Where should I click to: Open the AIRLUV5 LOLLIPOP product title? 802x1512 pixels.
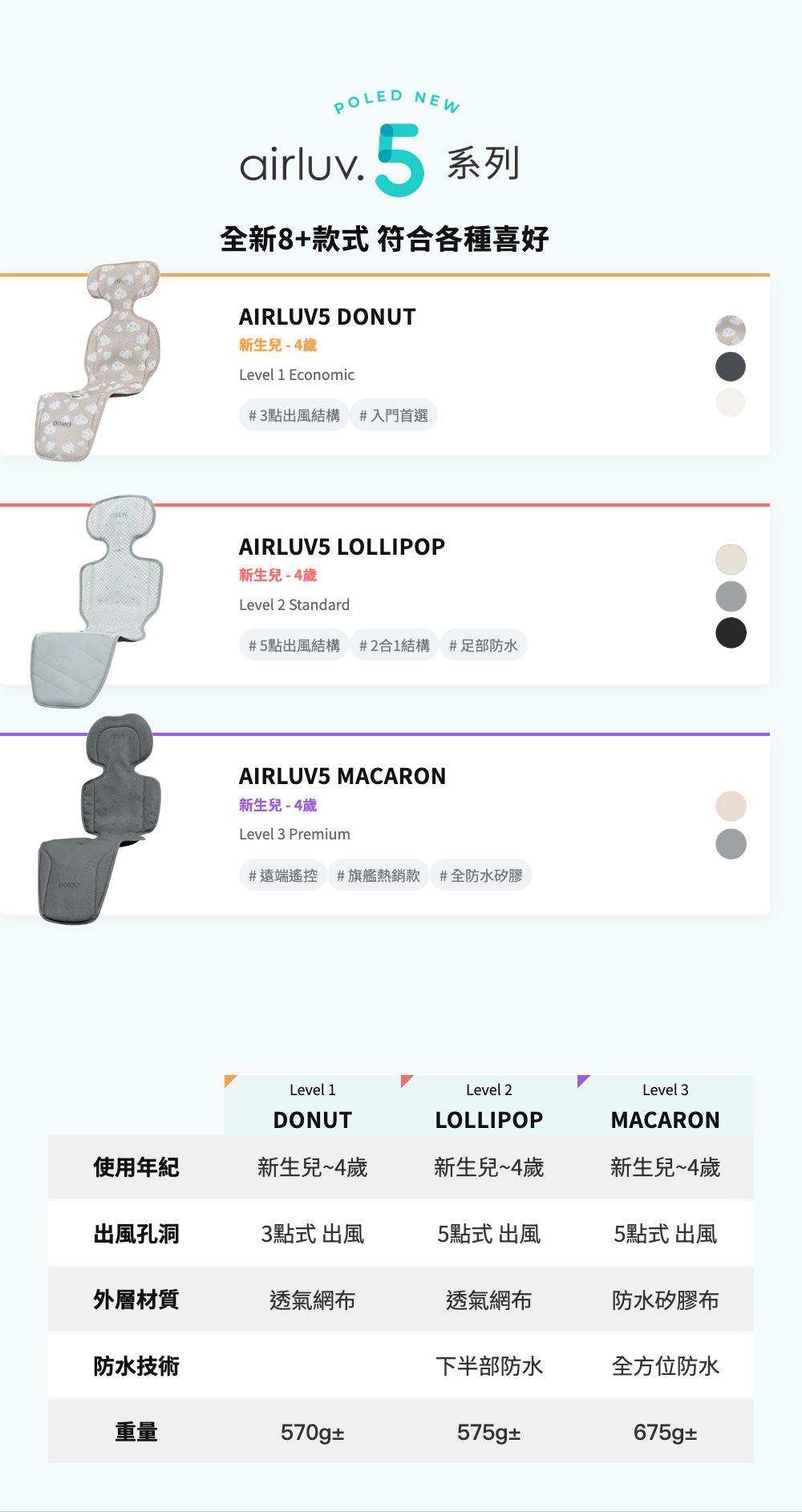pos(342,547)
